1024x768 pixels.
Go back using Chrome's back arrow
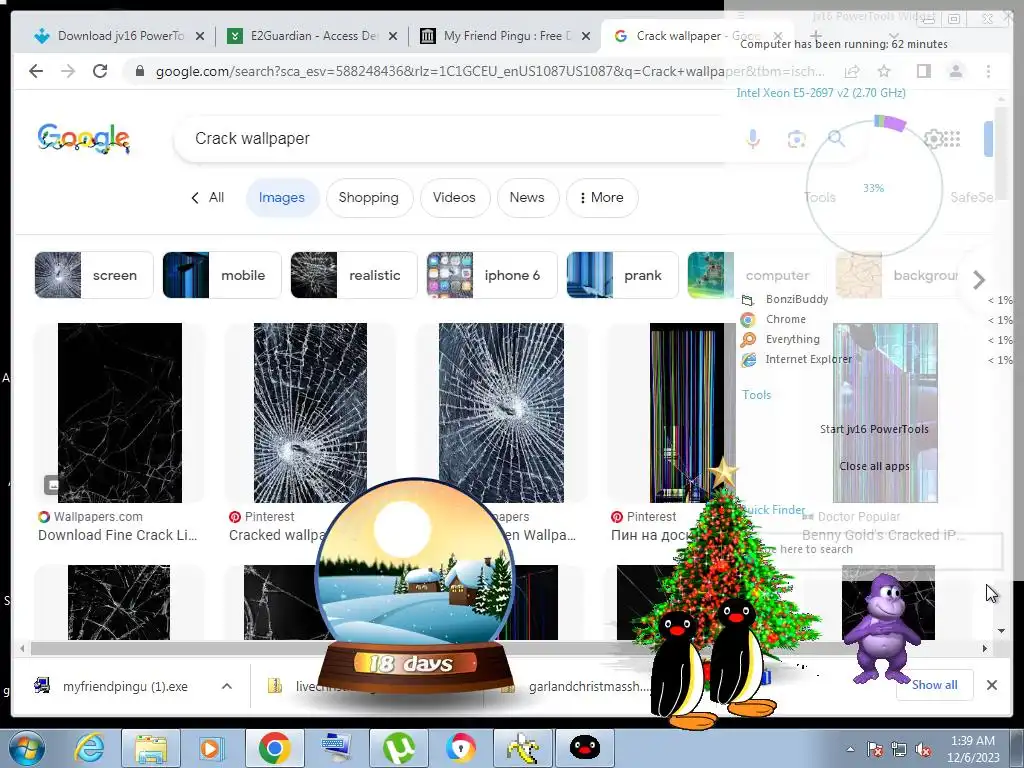click(x=36, y=71)
